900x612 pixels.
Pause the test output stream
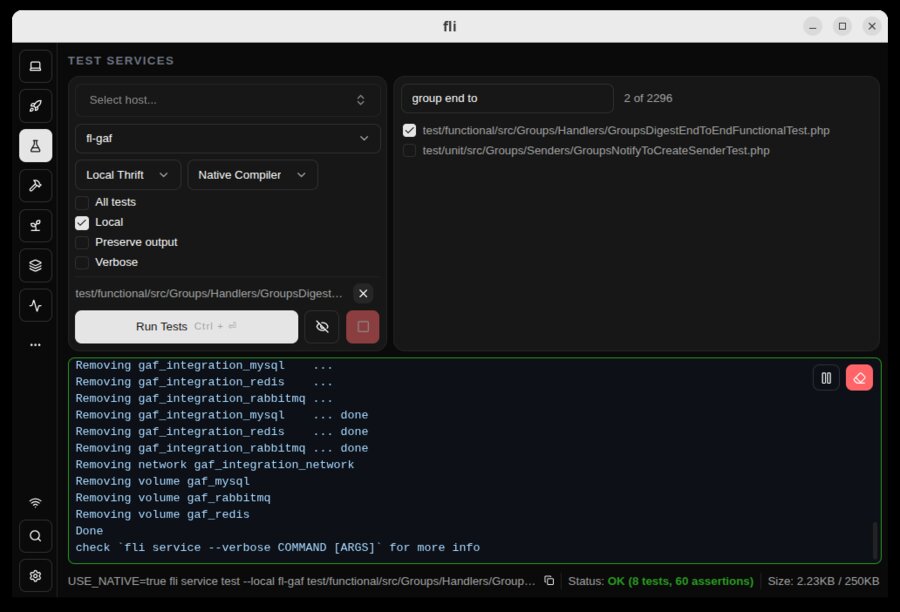coord(826,378)
